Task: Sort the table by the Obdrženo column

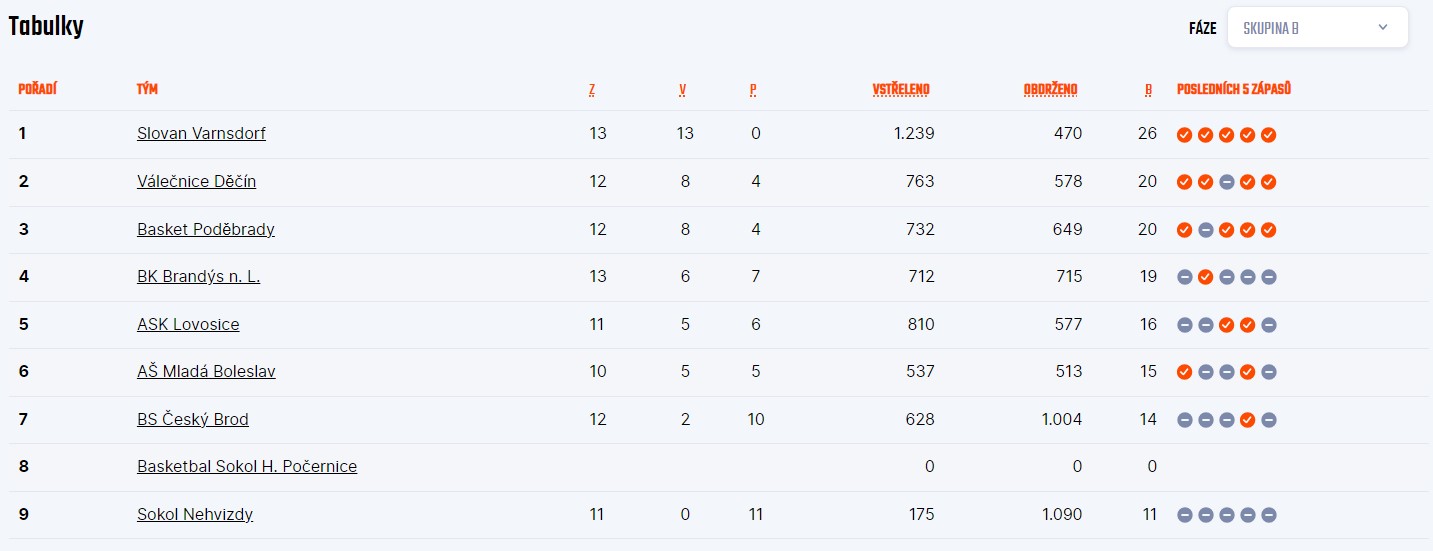Action: [1050, 89]
